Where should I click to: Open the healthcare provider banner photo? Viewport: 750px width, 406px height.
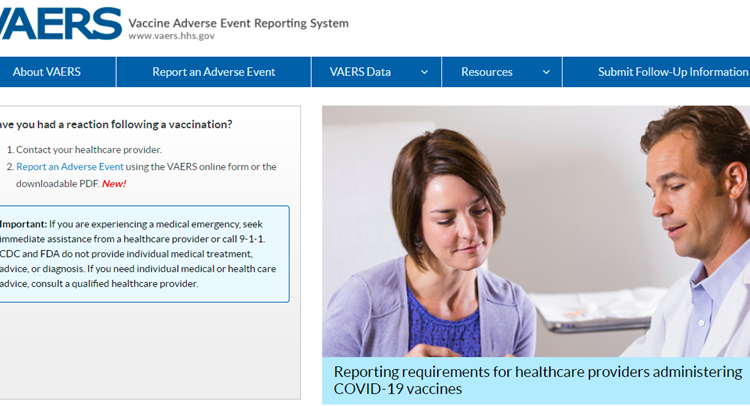pyautogui.click(x=536, y=231)
